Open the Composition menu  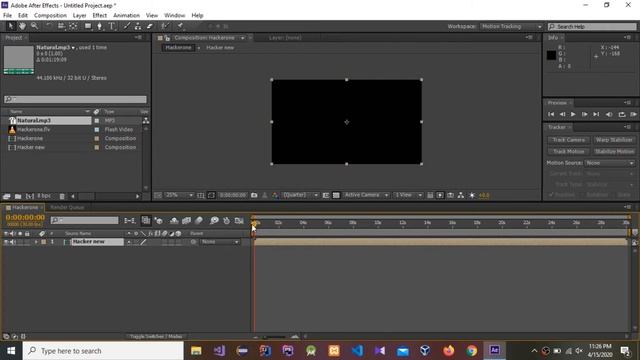pyautogui.click(x=50, y=16)
